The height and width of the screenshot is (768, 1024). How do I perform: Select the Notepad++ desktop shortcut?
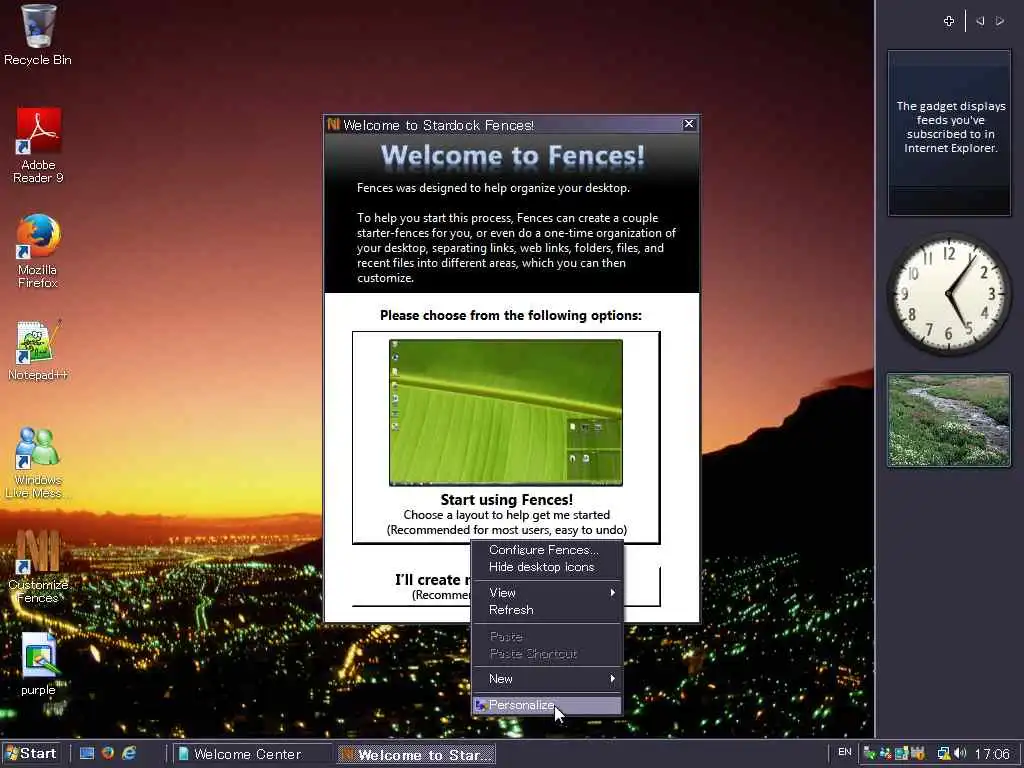pyautogui.click(x=37, y=351)
